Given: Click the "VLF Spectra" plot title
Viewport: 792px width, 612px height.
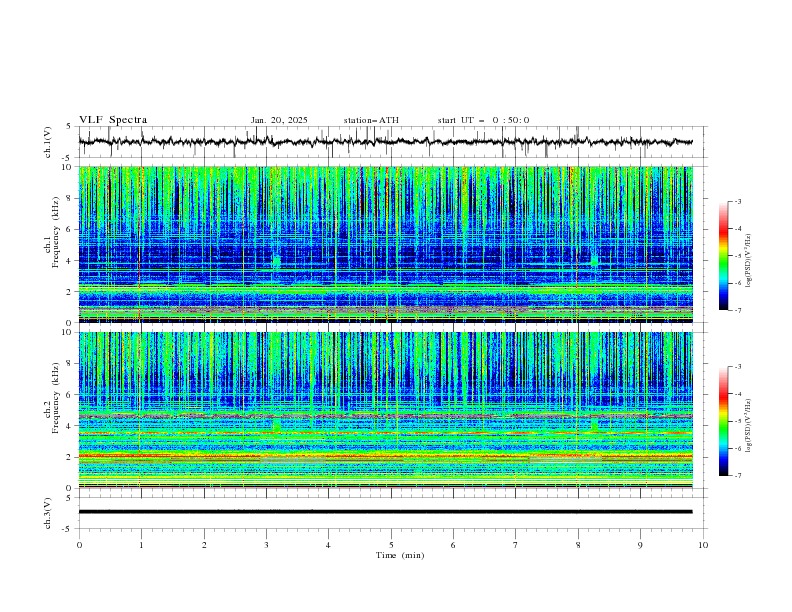Looking at the screenshot, I should (x=113, y=120).
